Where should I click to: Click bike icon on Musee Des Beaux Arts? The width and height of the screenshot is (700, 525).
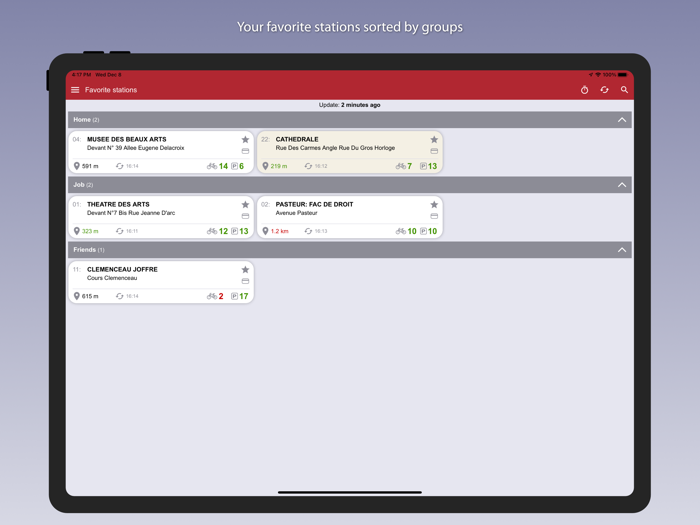point(212,166)
